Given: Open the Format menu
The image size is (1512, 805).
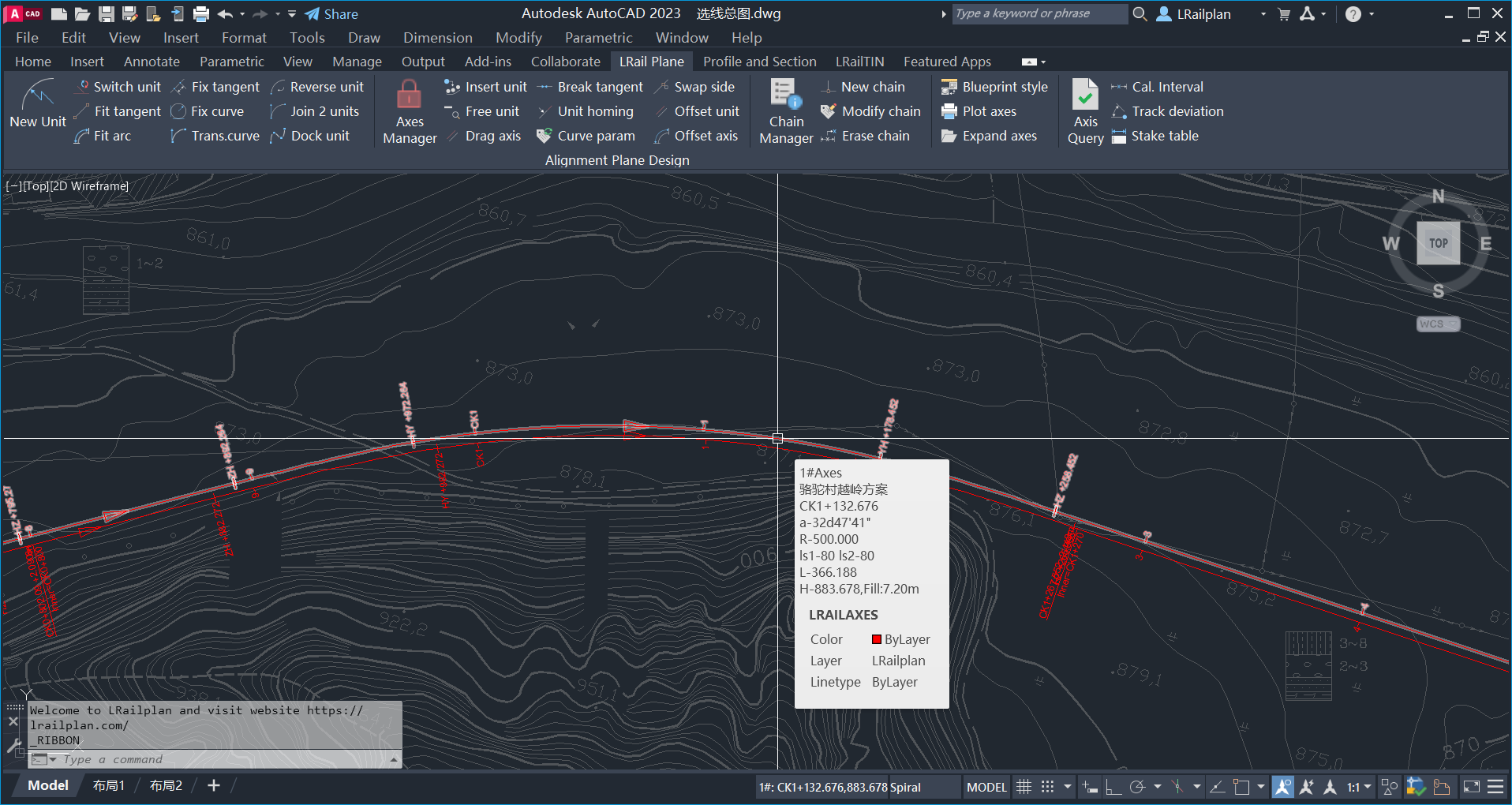Looking at the screenshot, I should click(x=244, y=38).
